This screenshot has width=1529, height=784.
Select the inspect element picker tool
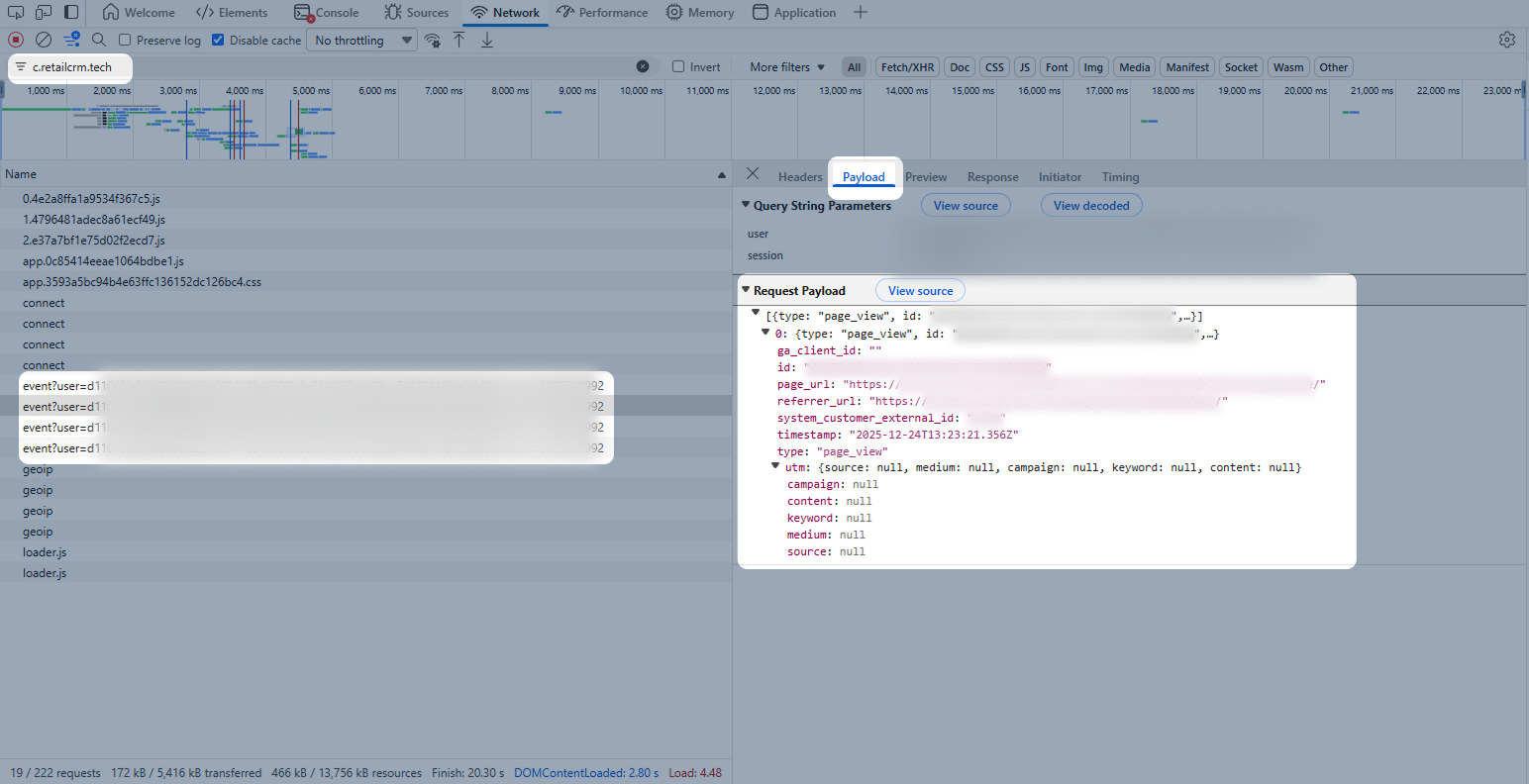click(16, 12)
